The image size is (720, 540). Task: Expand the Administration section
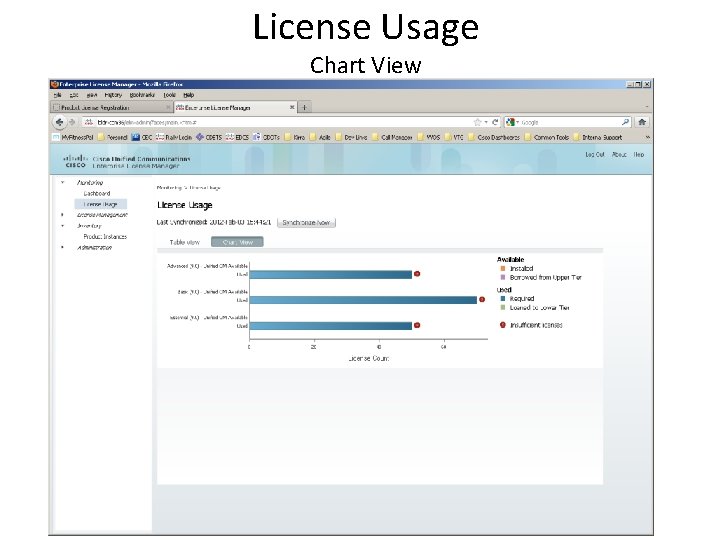coord(62,247)
